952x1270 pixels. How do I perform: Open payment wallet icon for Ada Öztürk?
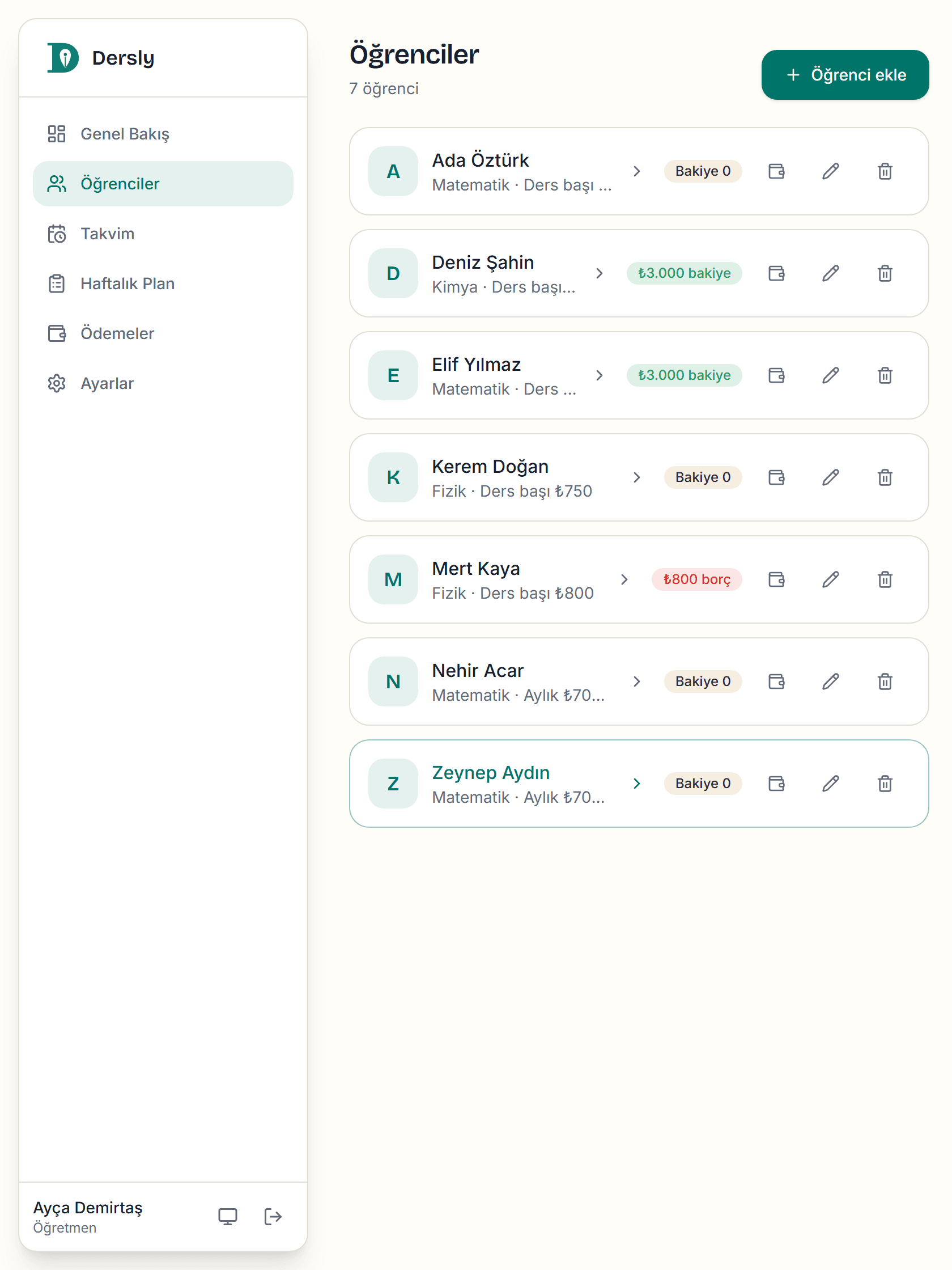[776, 171]
